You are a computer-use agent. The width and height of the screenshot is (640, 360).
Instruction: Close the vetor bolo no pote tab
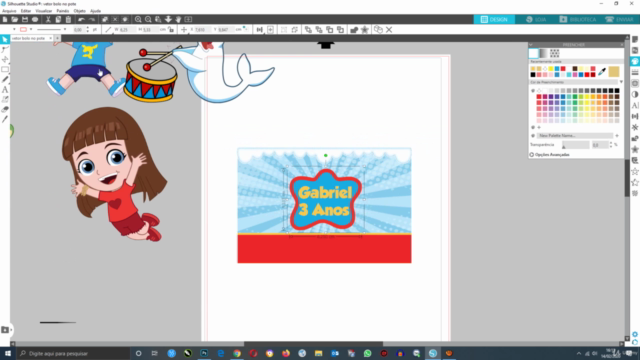coord(51,38)
